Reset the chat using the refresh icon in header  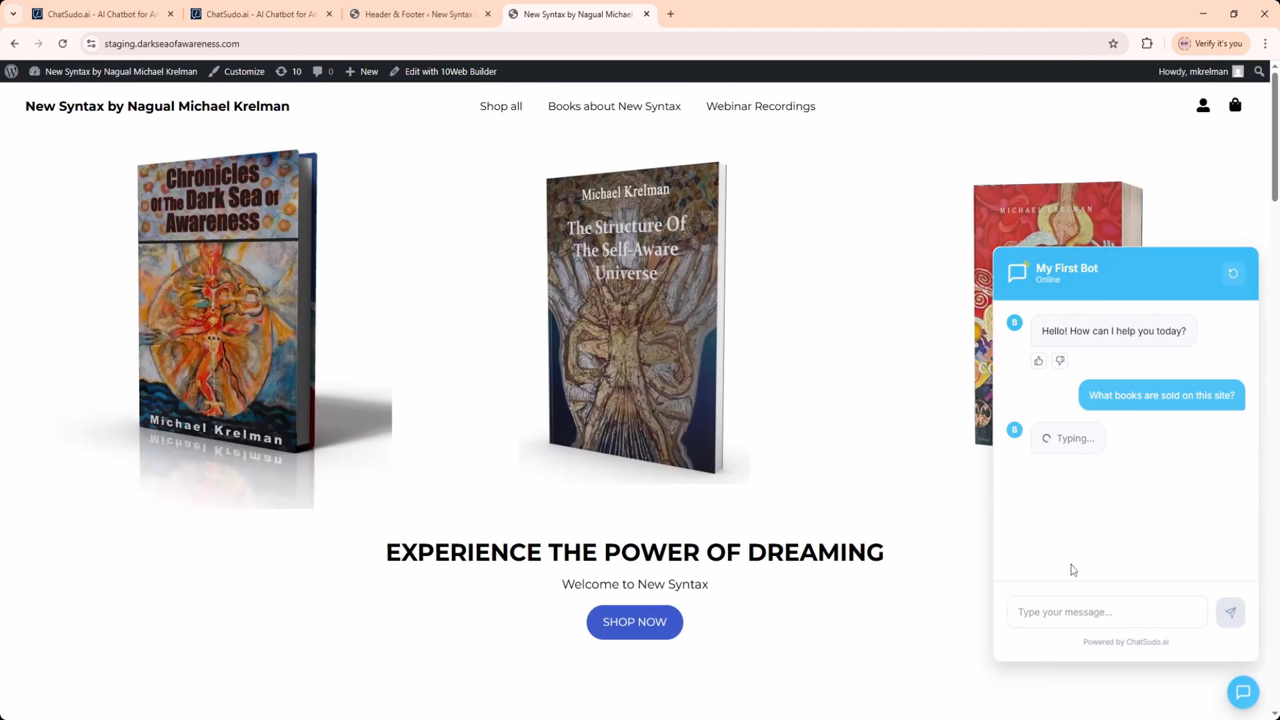coord(1233,273)
